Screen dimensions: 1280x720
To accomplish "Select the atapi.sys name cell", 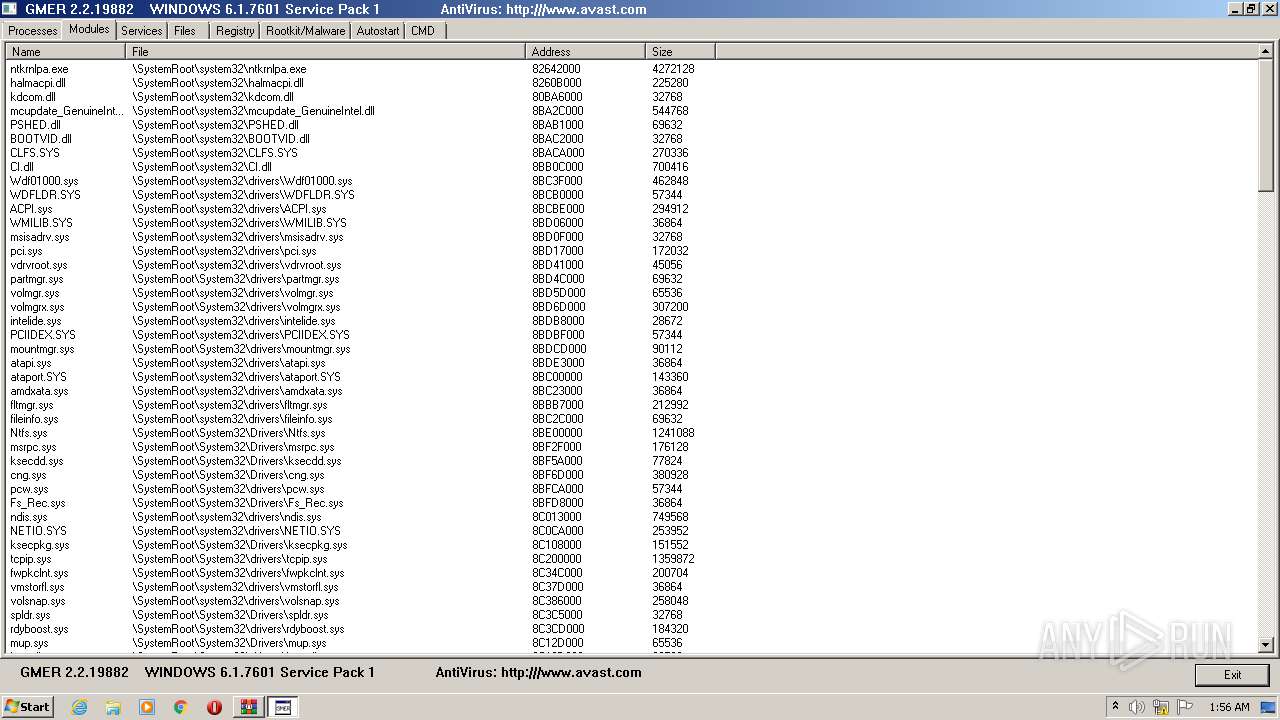I will tap(31, 363).
